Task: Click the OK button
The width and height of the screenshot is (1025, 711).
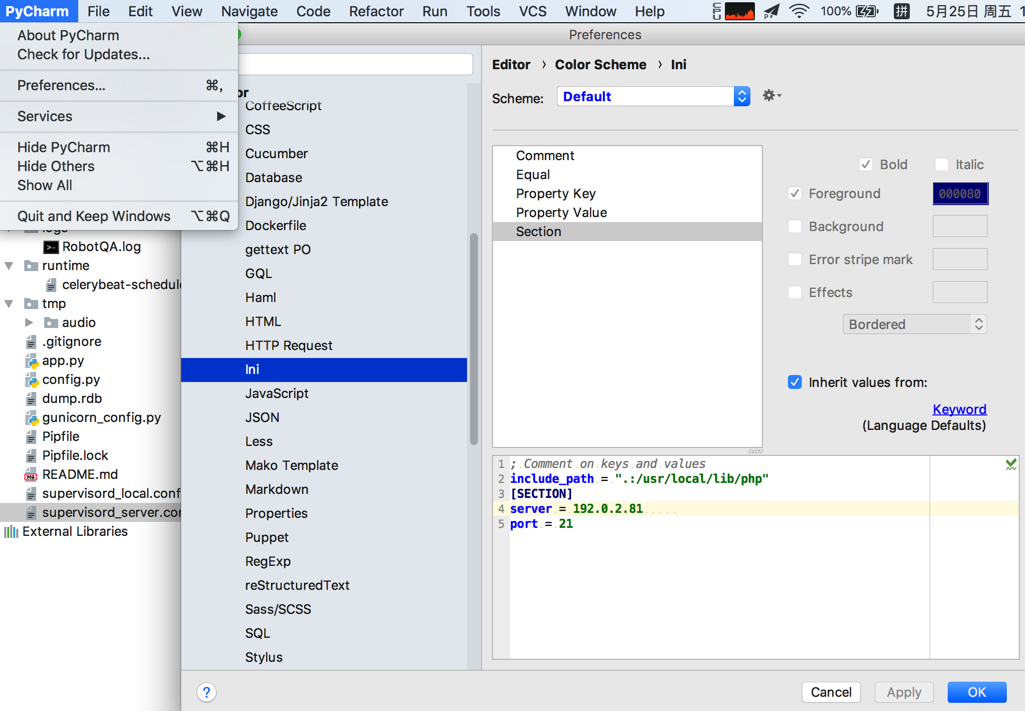Action: [x=977, y=692]
